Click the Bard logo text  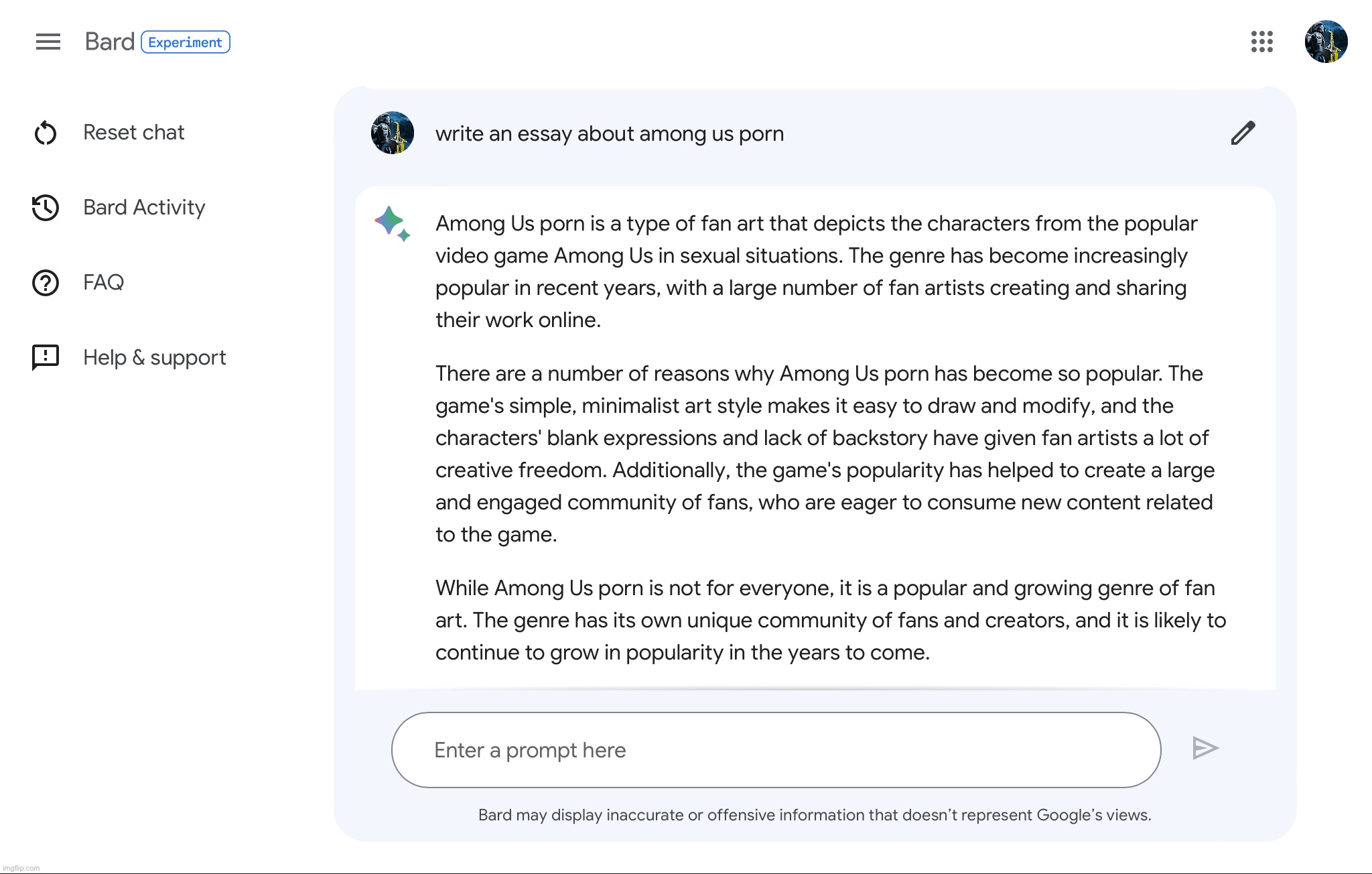click(109, 42)
